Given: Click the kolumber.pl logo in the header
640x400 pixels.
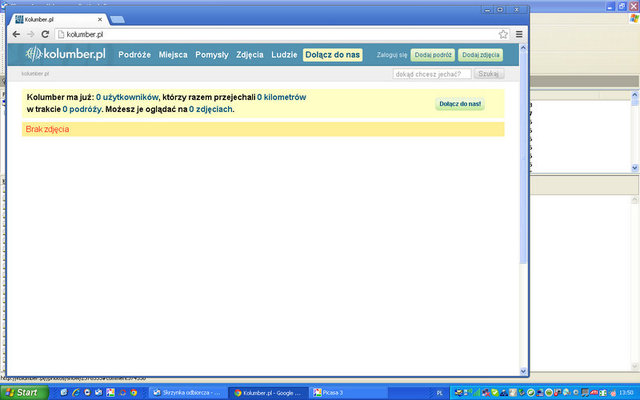Looking at the screenshot, I should pyautogui.click(x=66, y=54).
